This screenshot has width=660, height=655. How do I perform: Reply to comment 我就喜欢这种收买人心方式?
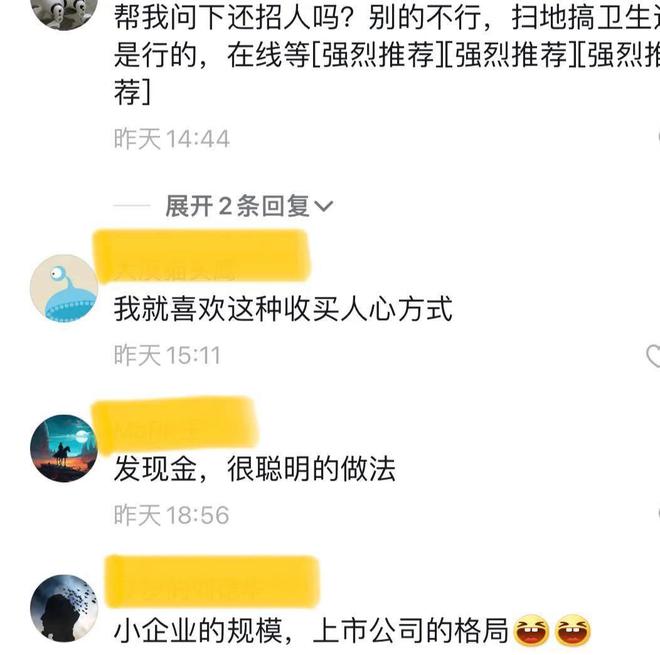coord(283,309)
